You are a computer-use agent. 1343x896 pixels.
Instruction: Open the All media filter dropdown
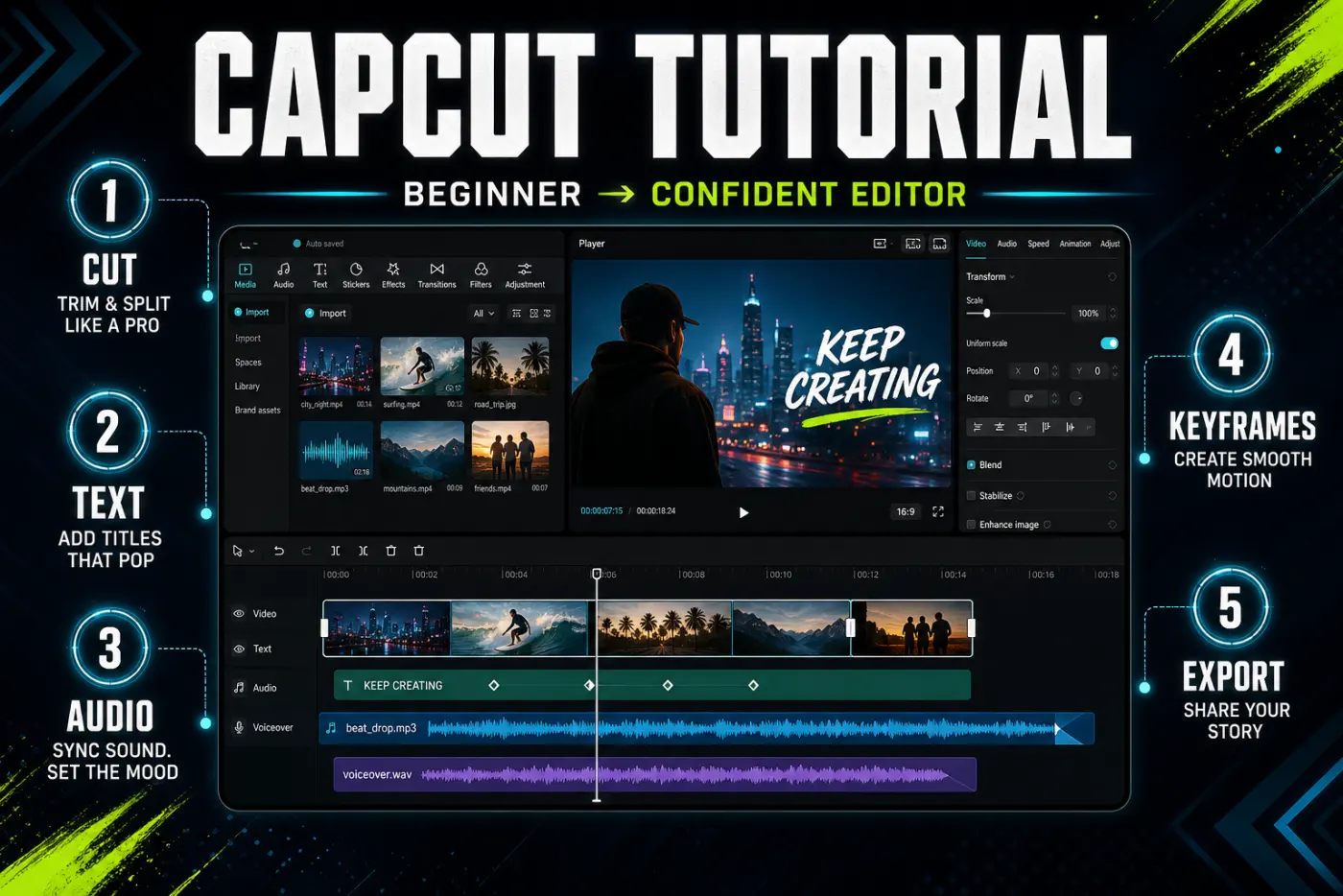click(483, 314)
